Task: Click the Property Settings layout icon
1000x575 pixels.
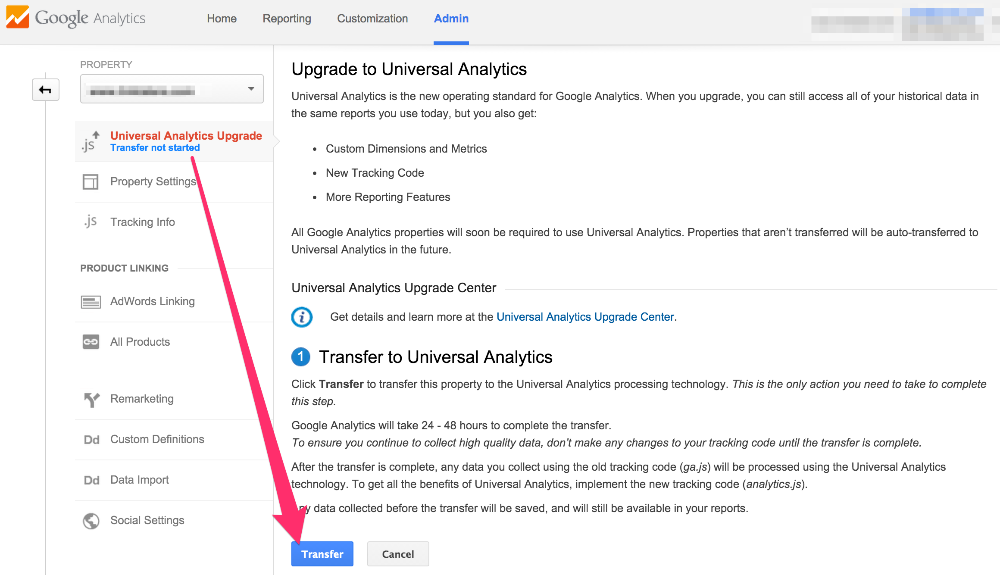Action: pyautogui.click(x=91, y=182)
